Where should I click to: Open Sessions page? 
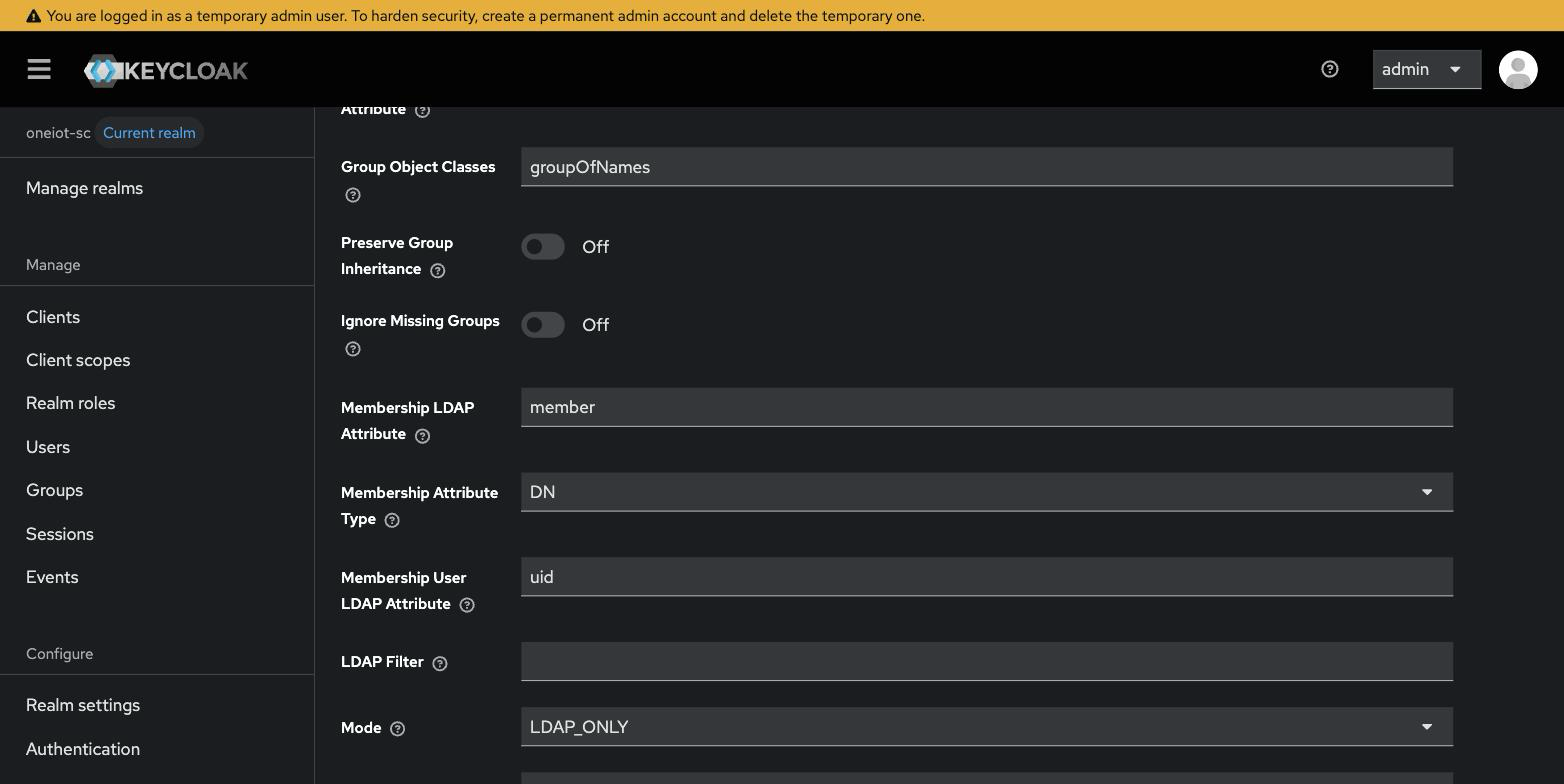pyautogui.click(x=60, y=534)
